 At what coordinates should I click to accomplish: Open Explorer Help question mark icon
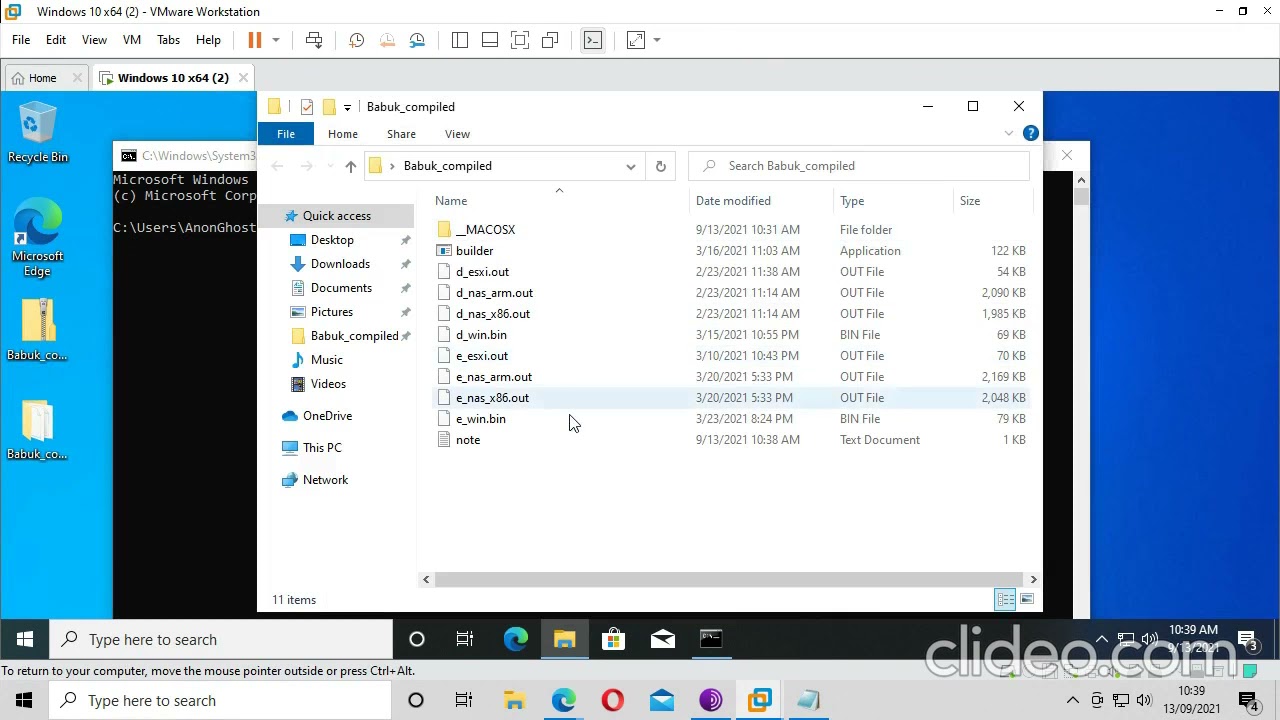coord(1031,133)
